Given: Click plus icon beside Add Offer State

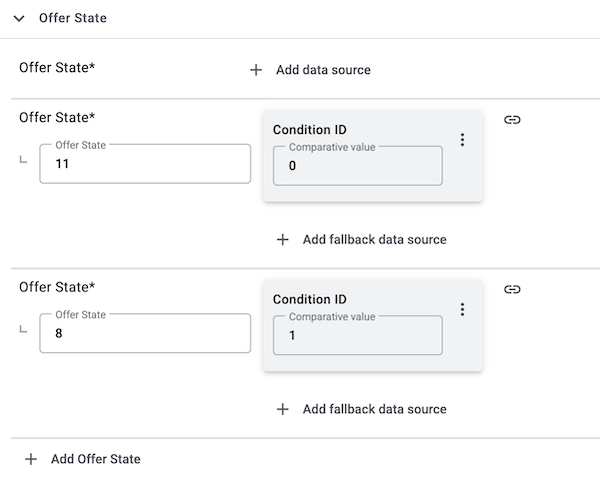Looking at the screenshot, I should (x=31, y=459).
